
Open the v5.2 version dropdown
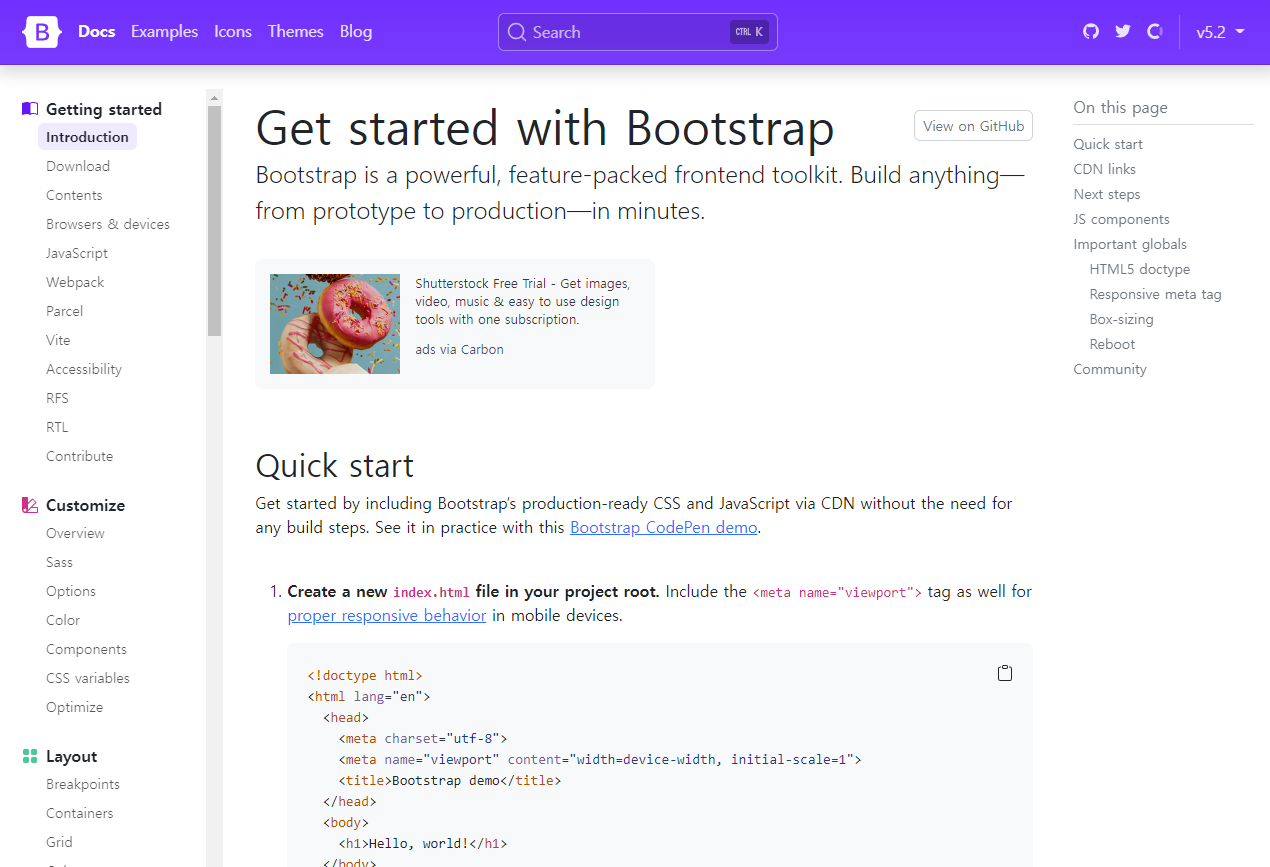coord(1220,32)
